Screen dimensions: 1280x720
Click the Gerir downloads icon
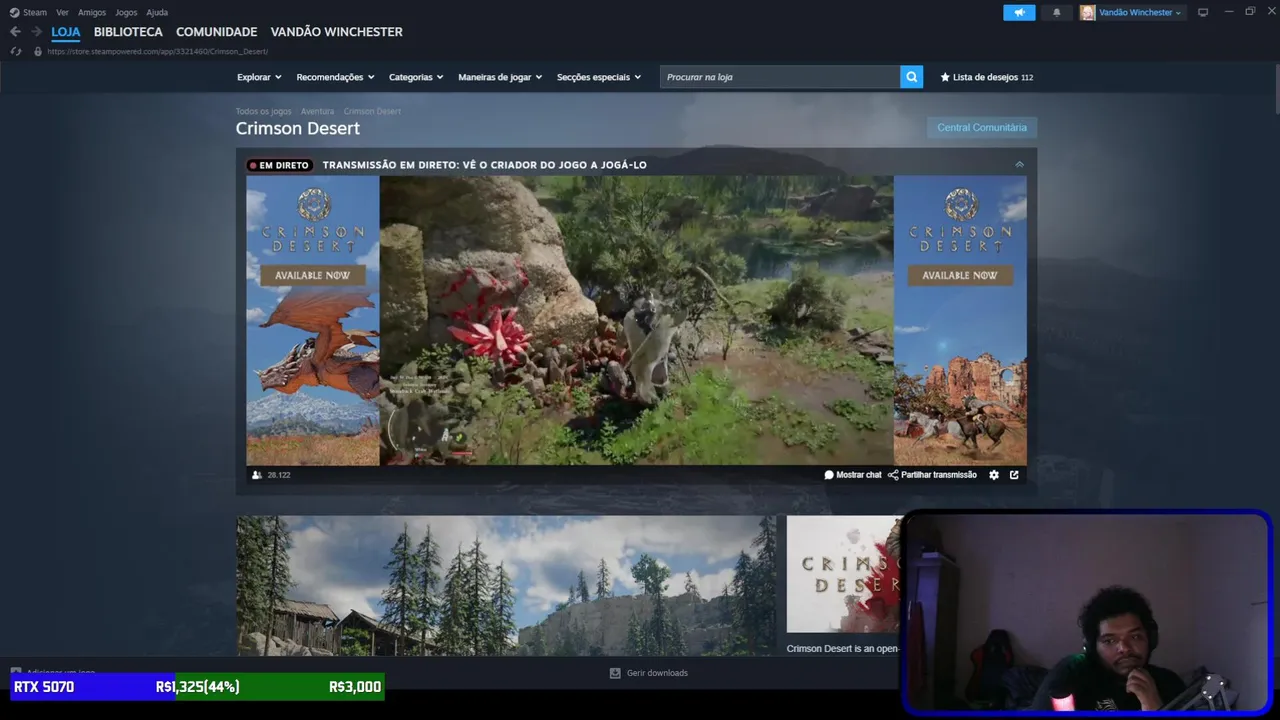(x=615, y=673)
